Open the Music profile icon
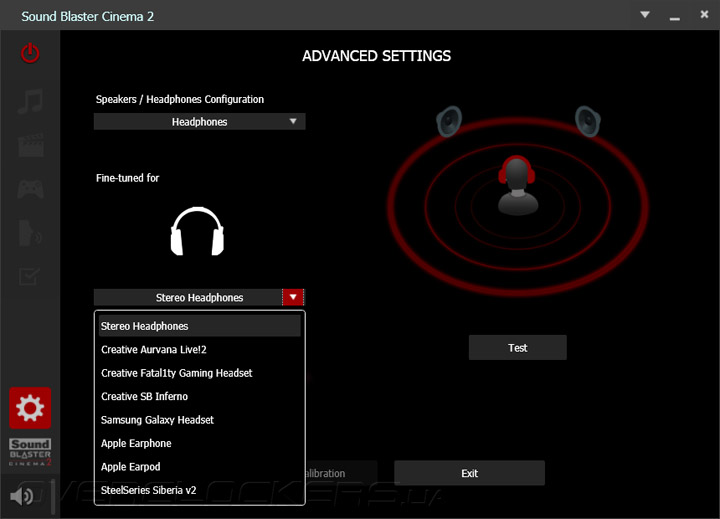Viewport: 720px width, 519px height. pyautogui.click(x=30, y=101)
